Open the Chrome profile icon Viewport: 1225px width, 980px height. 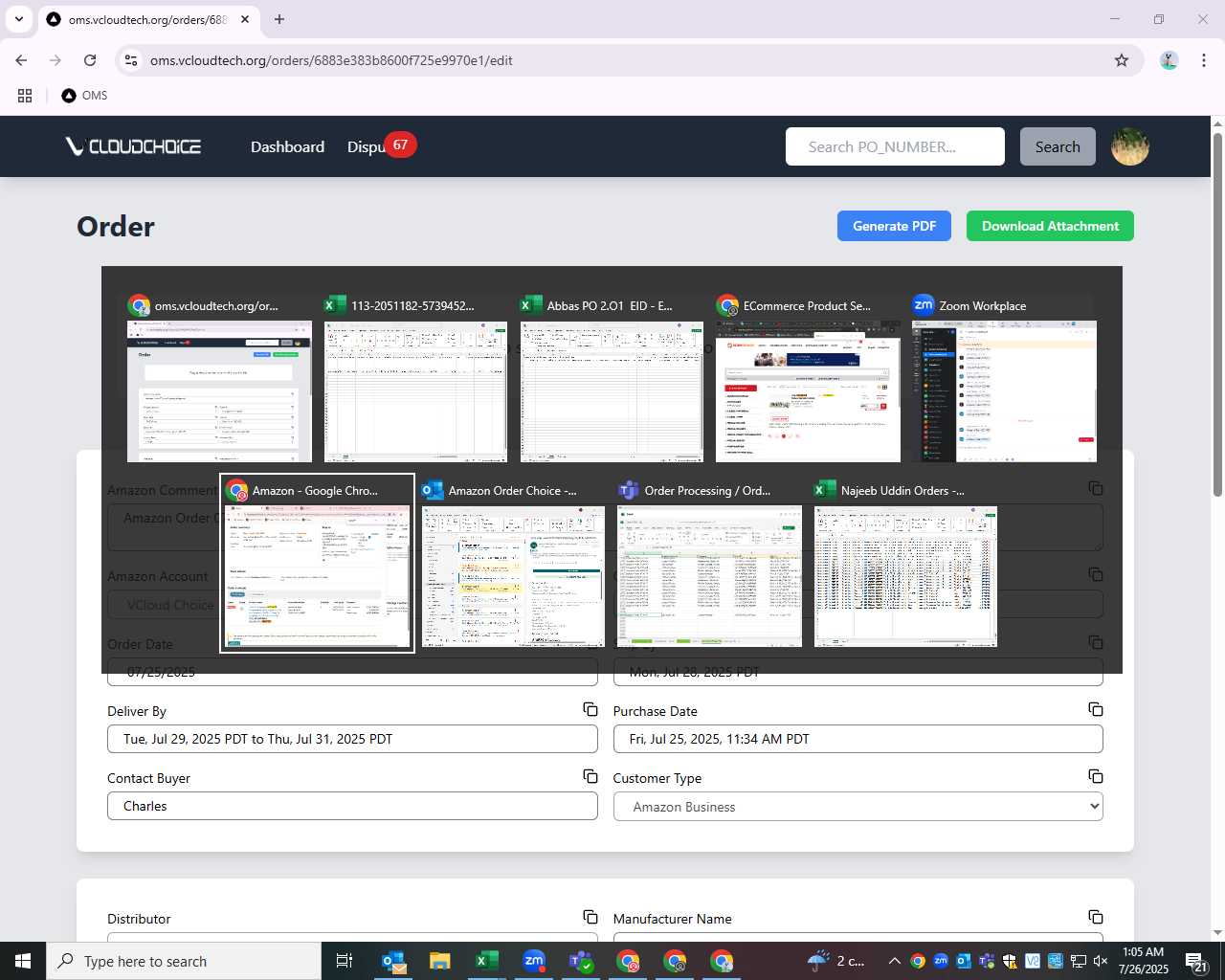pos(1169,60)
